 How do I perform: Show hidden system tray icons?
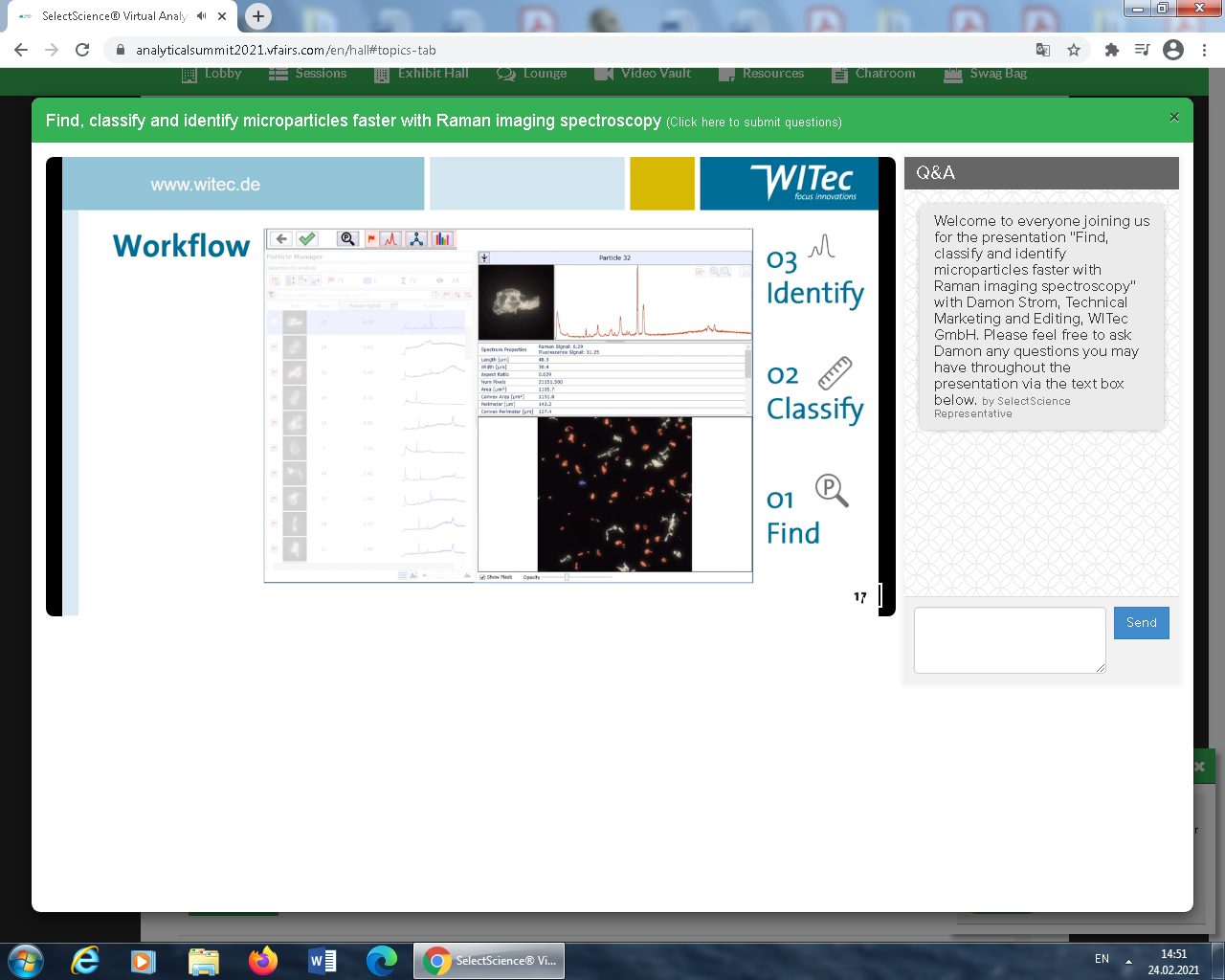pos(1128,961)
